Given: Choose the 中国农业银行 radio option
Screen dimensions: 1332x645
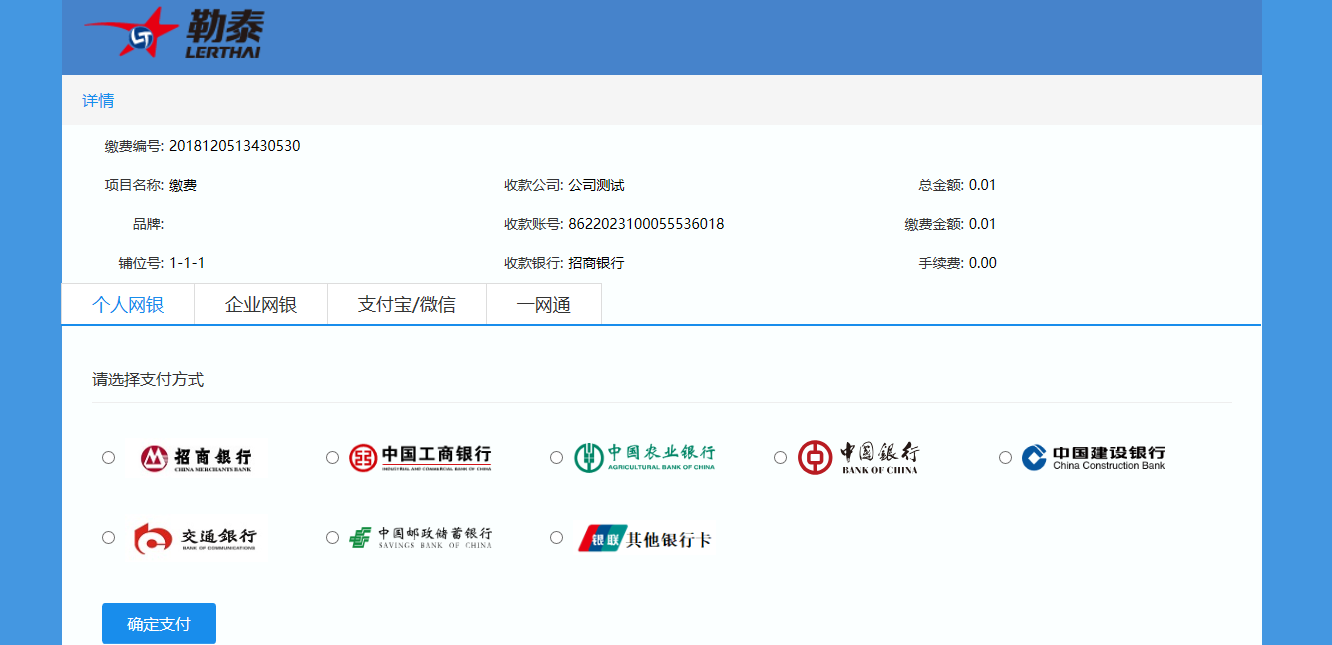Looking at the screenshot, I should pos(557,458).
